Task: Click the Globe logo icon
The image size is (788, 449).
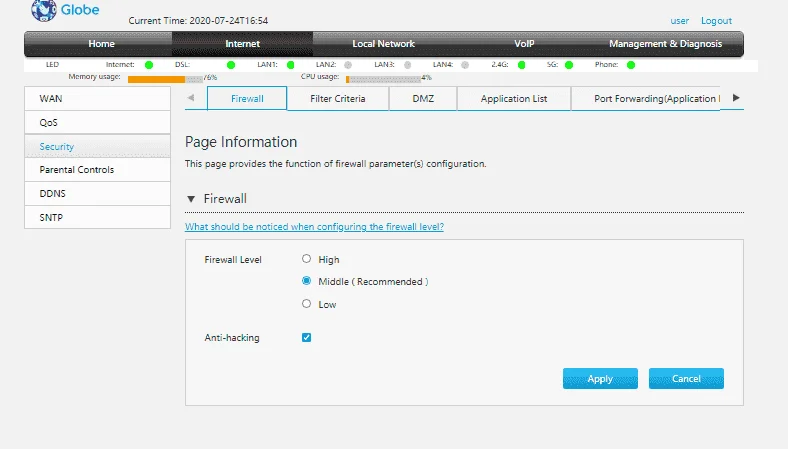Action: coord(44,10)
